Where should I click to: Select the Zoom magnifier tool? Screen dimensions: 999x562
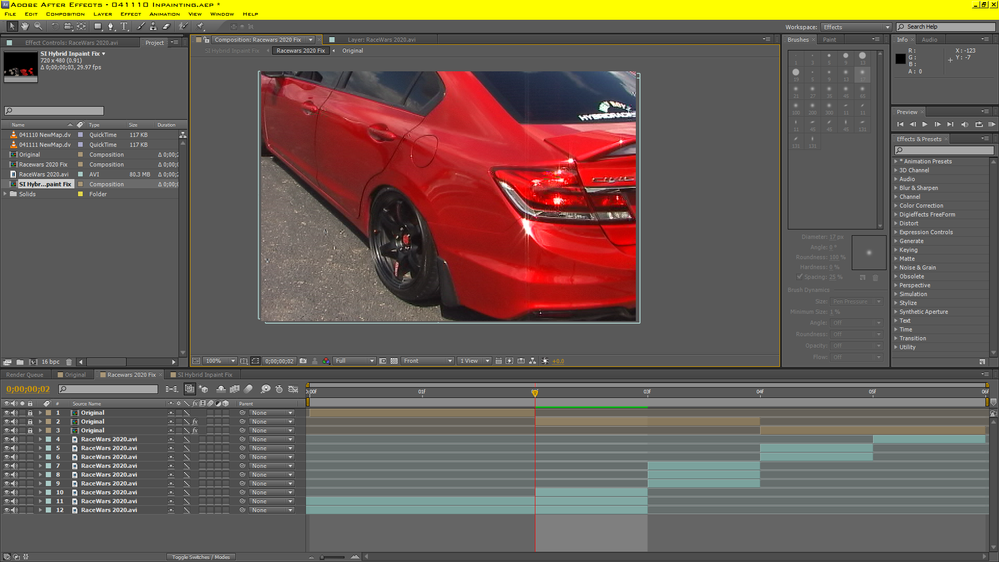(x=37, y=27)
